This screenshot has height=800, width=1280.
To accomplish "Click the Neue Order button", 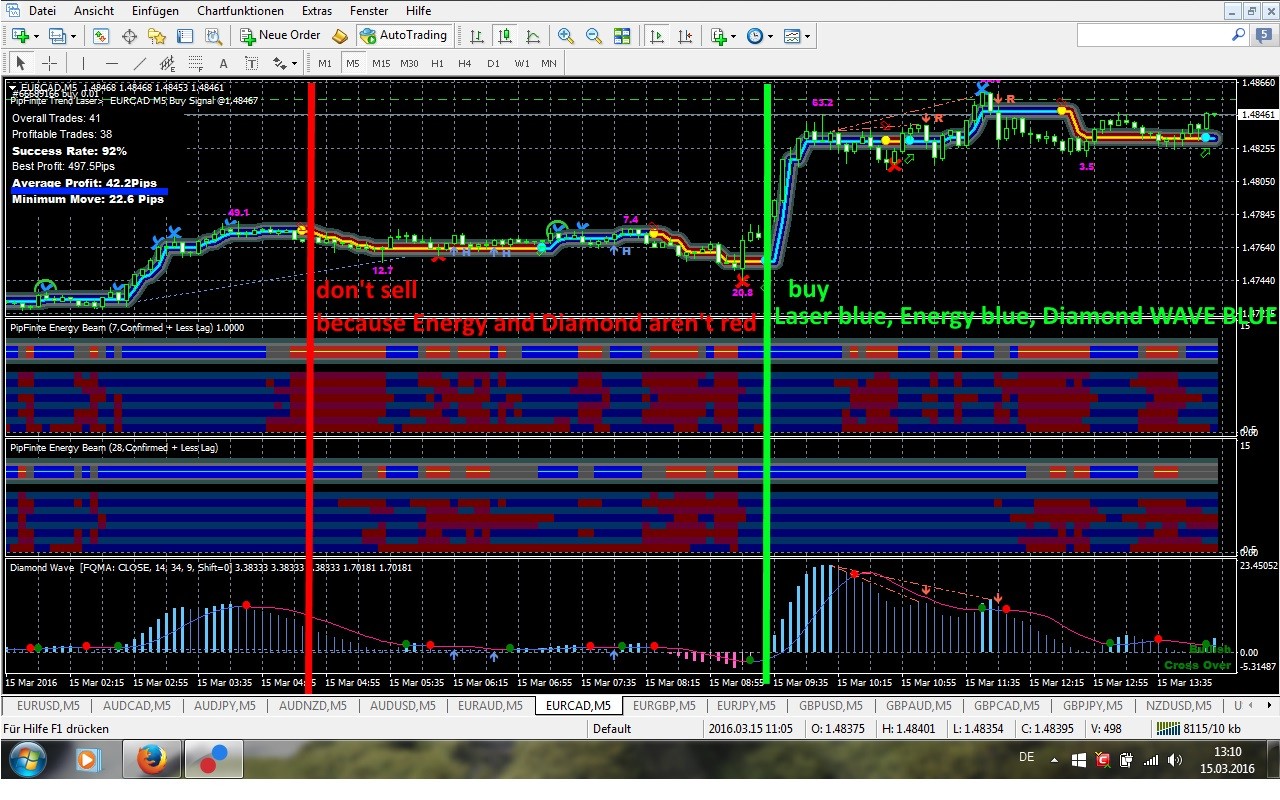I will tap(281, 36).
